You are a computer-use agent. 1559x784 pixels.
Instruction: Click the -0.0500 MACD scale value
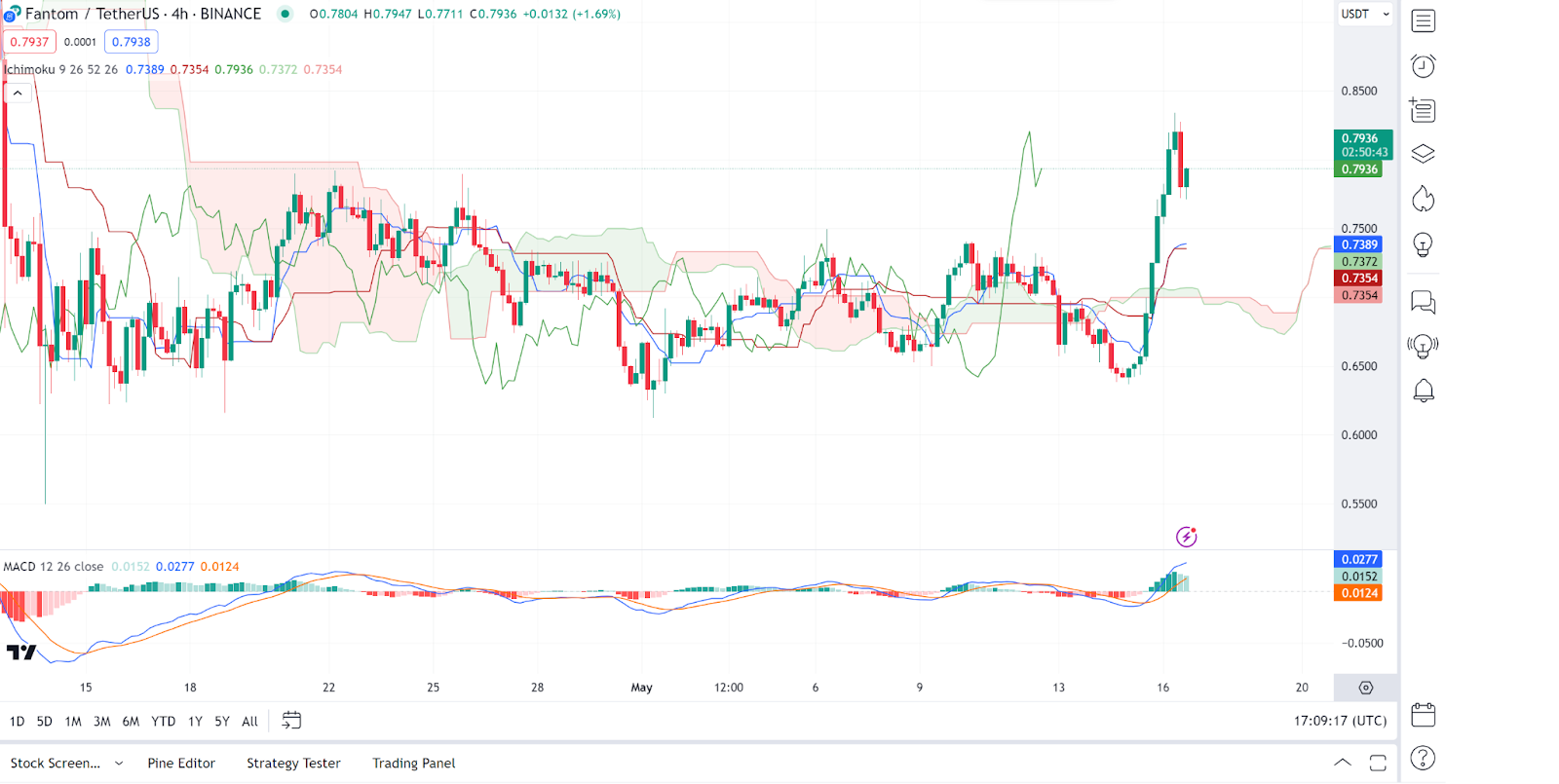pyautogui.click(x=1361, y=643)
